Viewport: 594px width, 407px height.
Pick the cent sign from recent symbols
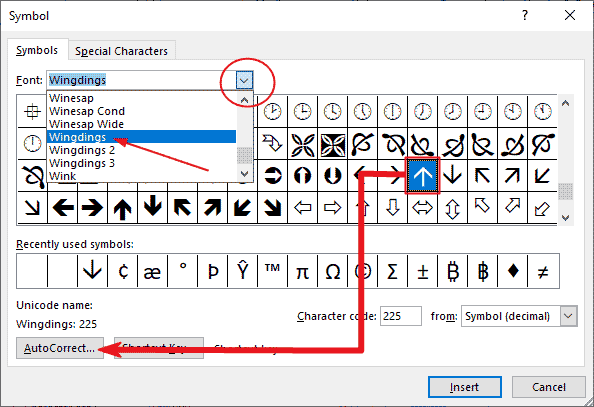click(123, 271)
